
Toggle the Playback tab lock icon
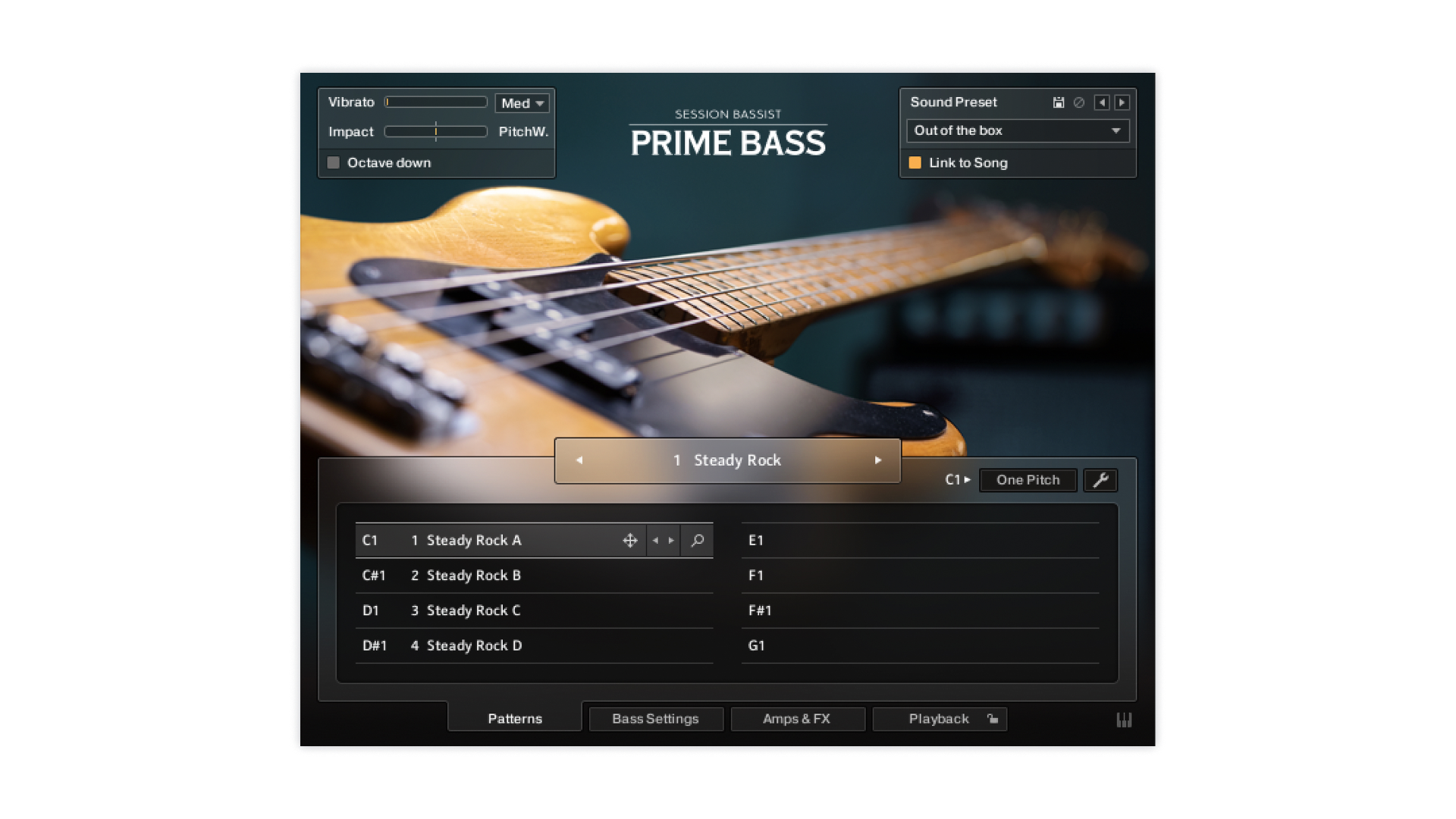(993, 719)
